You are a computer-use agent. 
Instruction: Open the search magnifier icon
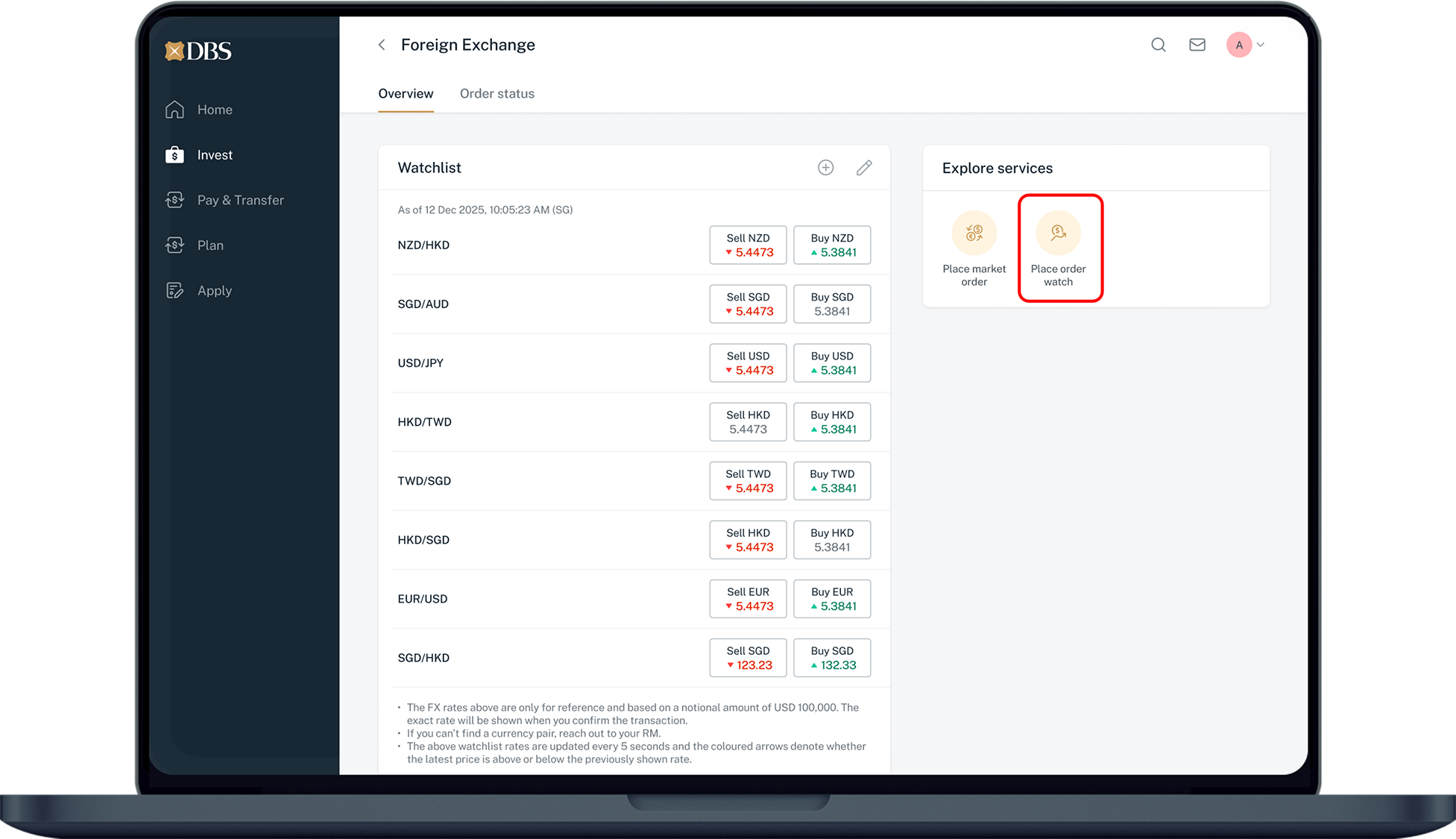[x=1158, y=45]
